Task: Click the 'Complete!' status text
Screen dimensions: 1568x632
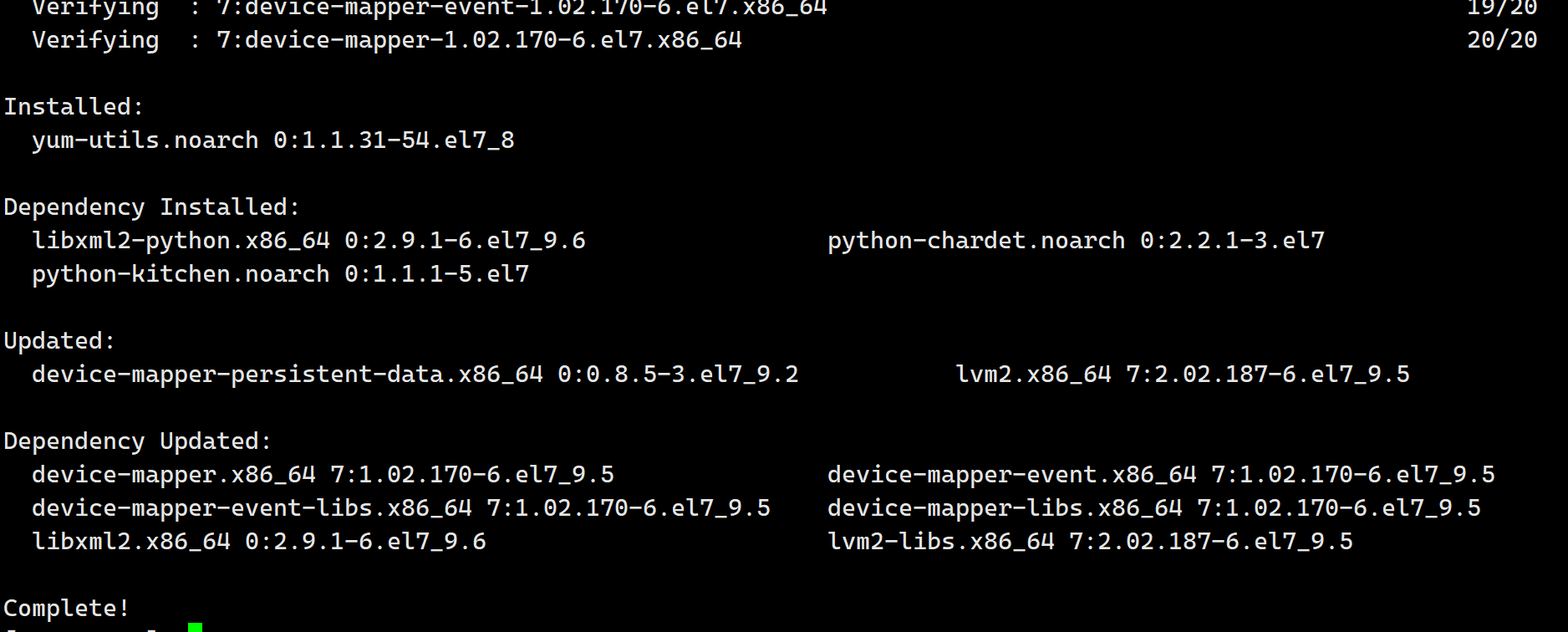Action: tap(67, 608)
